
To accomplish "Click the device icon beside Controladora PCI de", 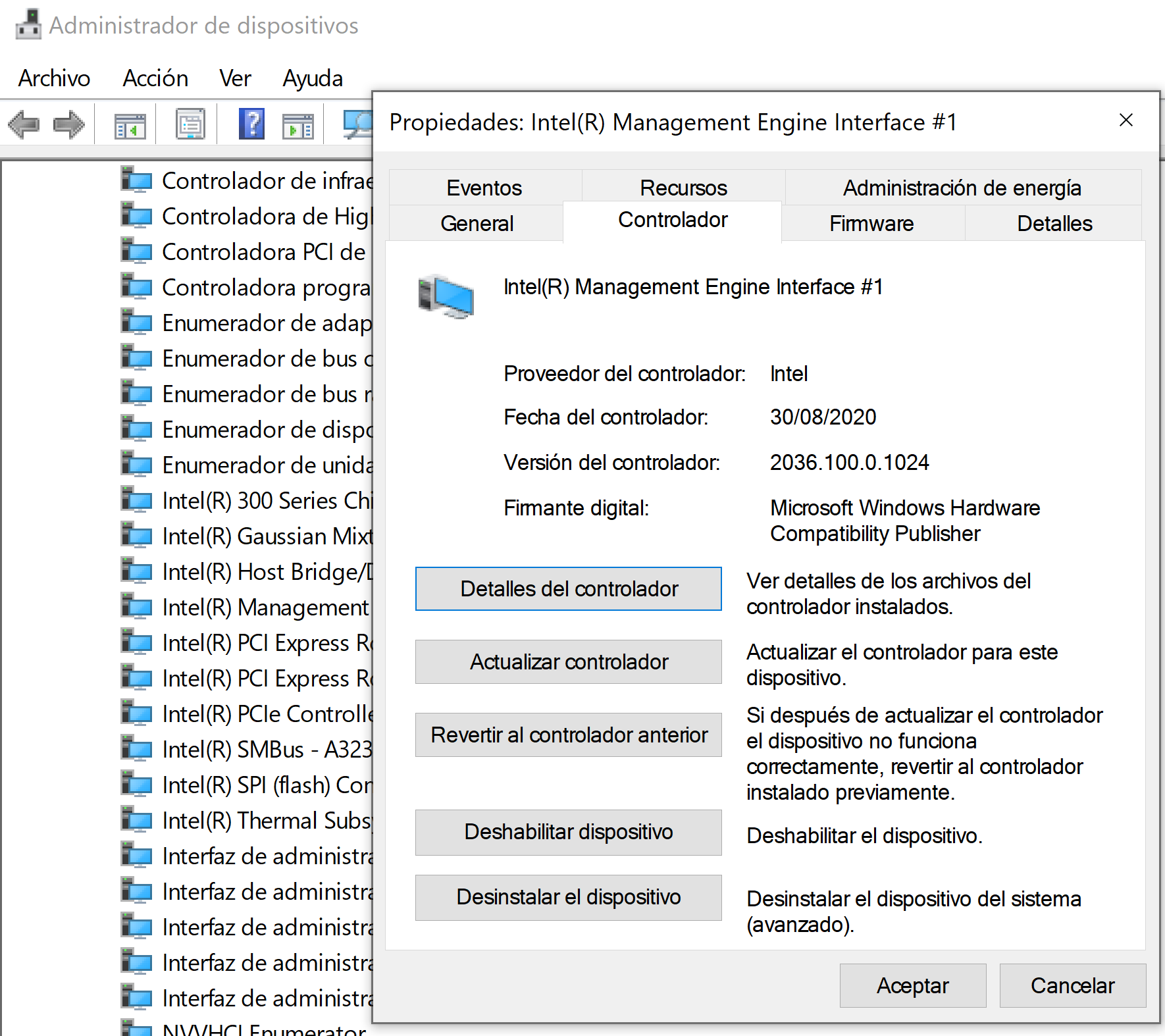I will point(137,251).
